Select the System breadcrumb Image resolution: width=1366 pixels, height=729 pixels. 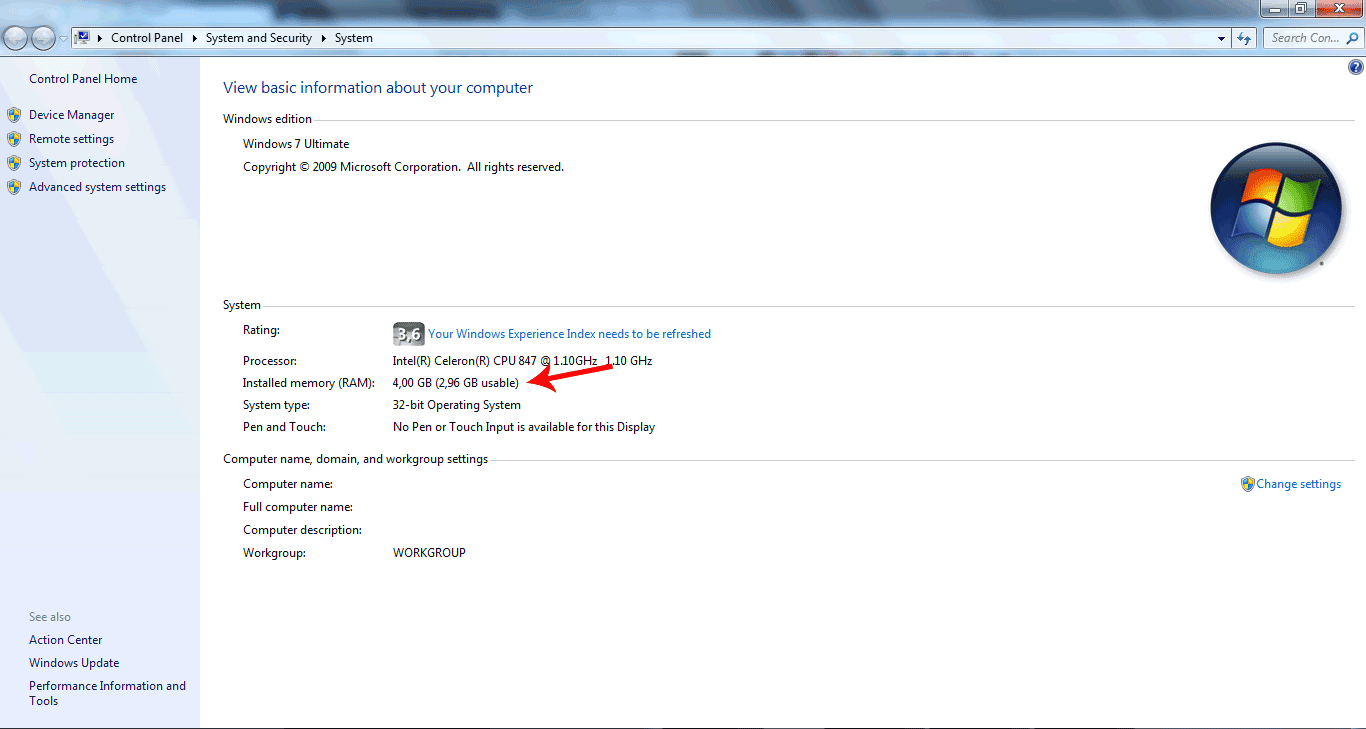(354, 38)
